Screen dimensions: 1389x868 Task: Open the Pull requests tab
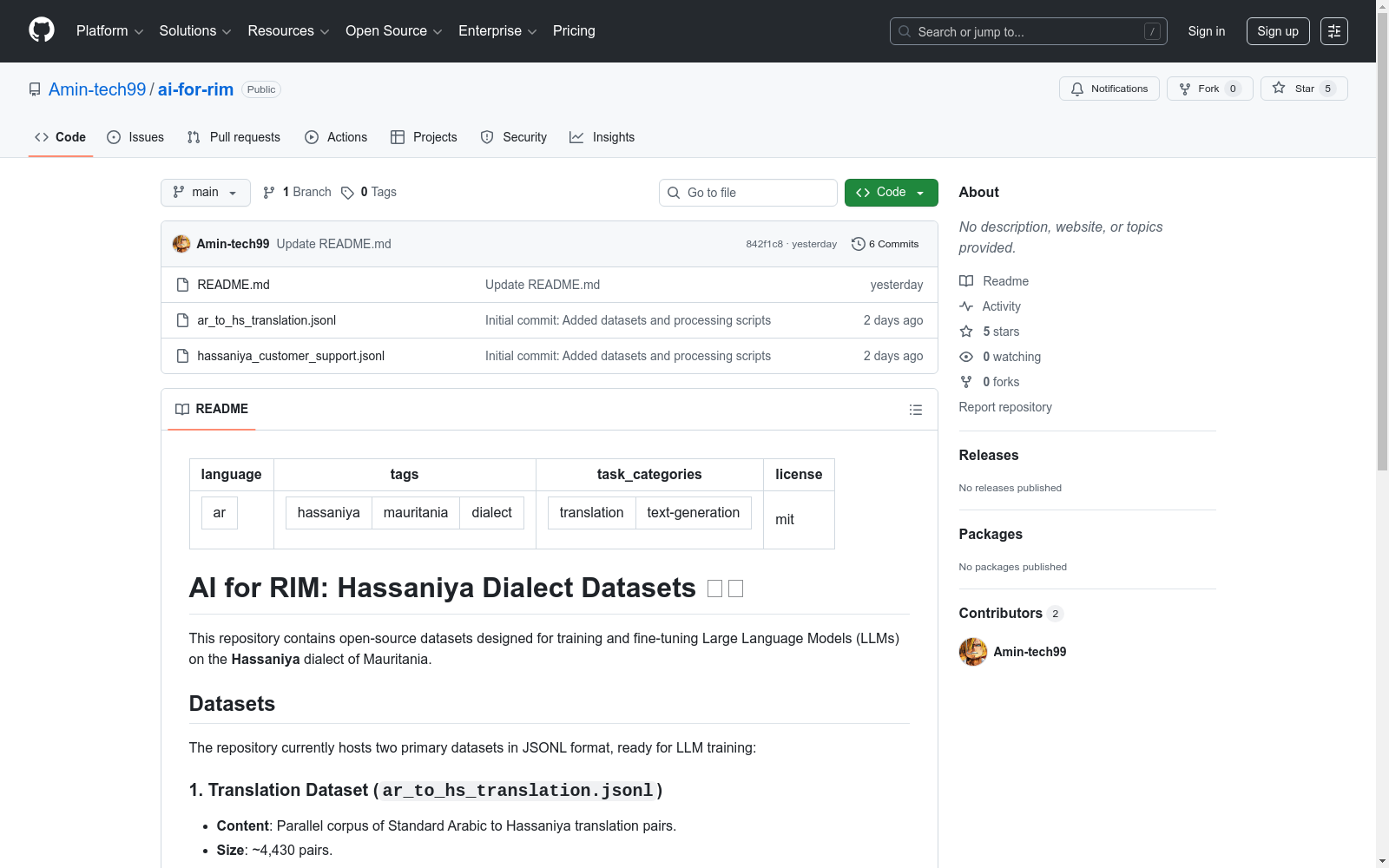(x=234, y=137)
